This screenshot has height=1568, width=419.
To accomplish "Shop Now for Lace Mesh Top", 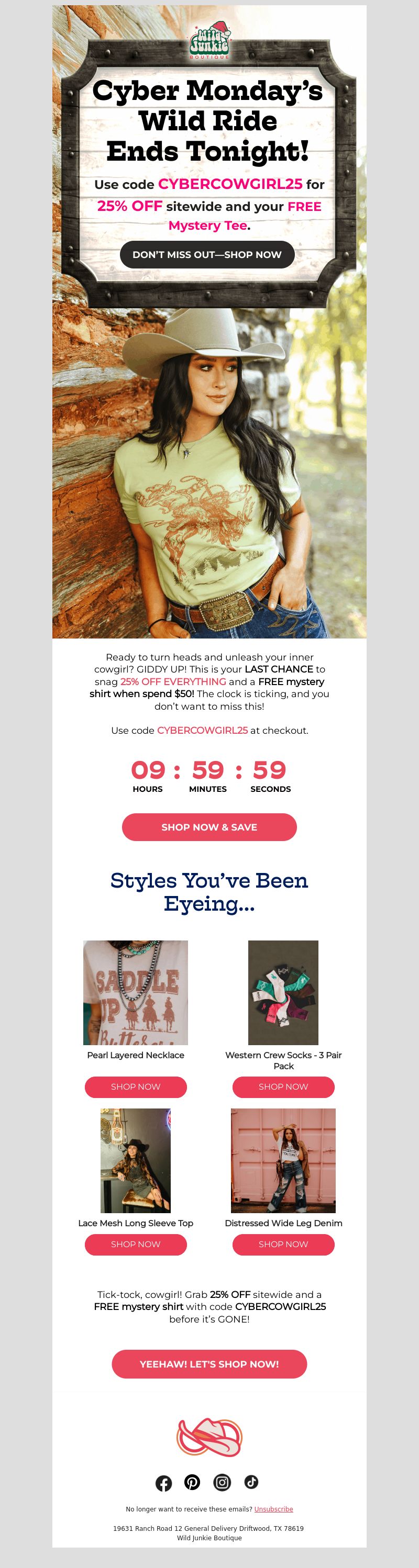I will point(136,1244).
